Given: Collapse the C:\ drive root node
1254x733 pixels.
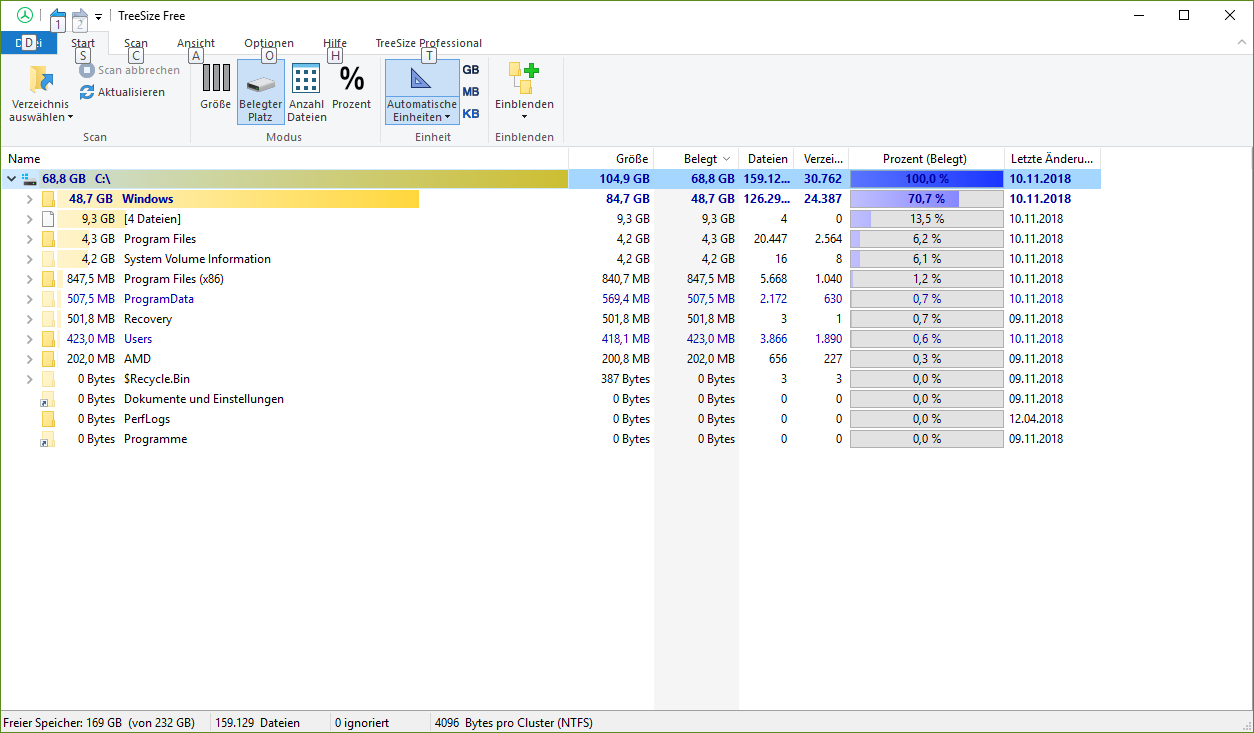Looking at the screenshot, I should click(11, 179).
